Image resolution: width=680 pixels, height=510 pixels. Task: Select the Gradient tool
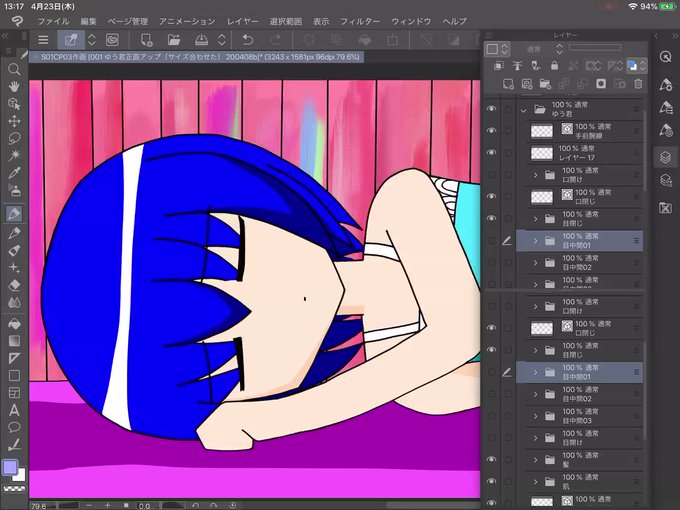[14, 341]
